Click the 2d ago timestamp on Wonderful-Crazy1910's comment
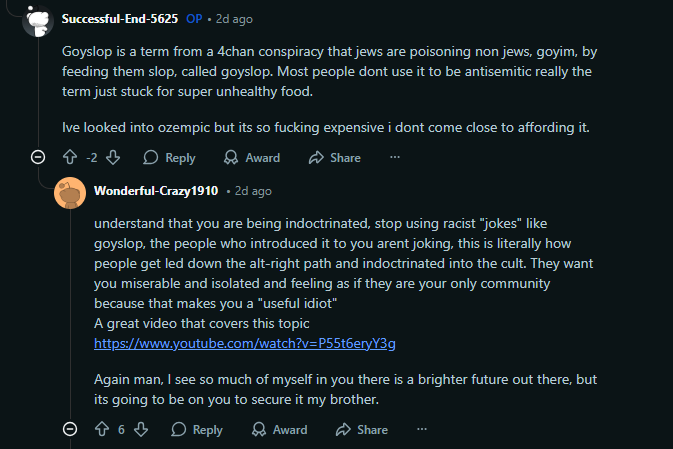Image resolution: width=673 pixels, height=449 pixels. (x=252, y=190)
